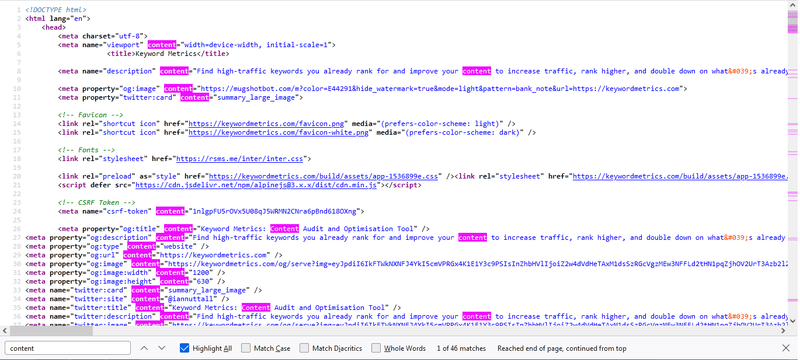
Task: Click the og:type value 'website'
Action: (179, 246)
